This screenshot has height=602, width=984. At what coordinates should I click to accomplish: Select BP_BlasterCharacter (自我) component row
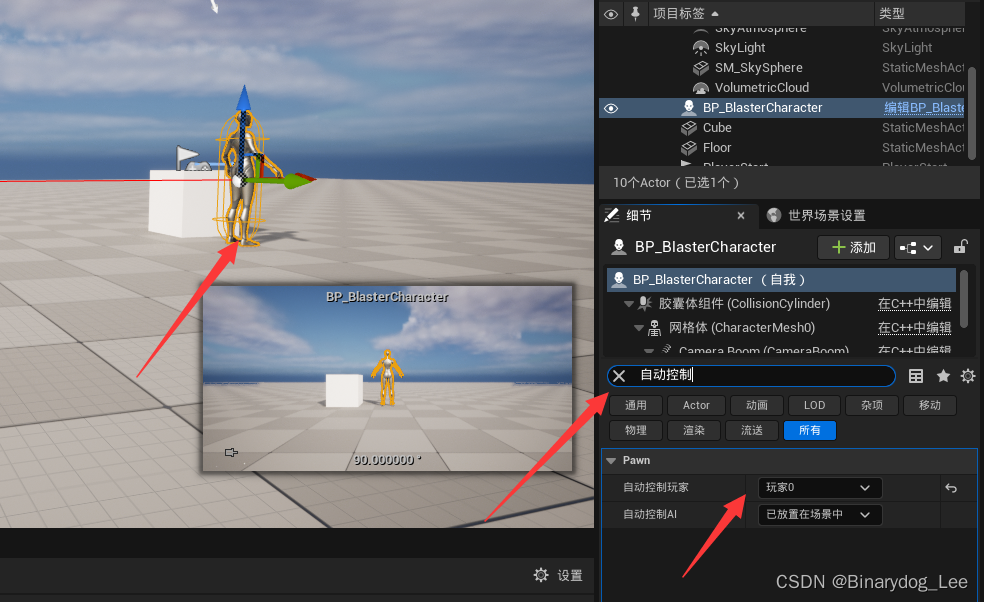781,280
